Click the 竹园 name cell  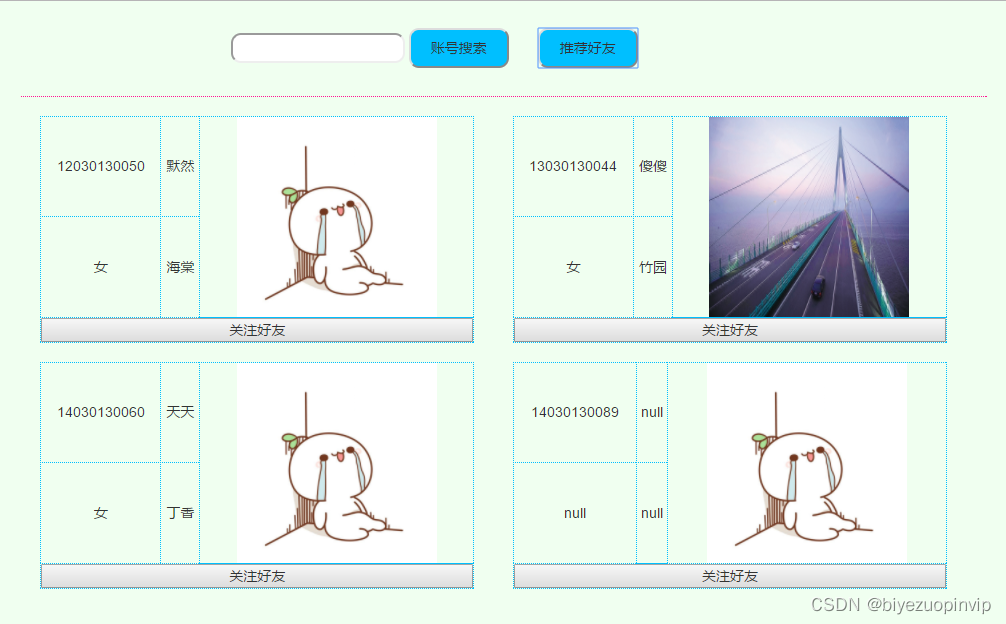pyautogui.click(x=652, y=267)
